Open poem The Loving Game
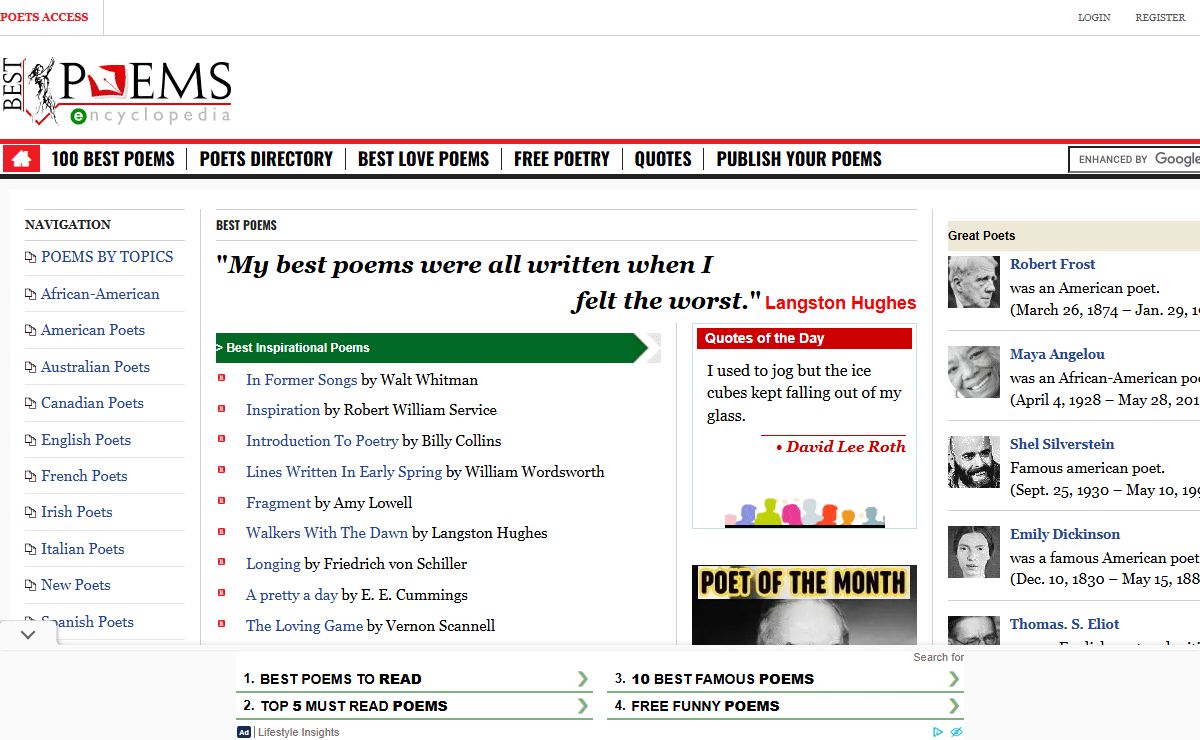 click(x=304, y=626)
